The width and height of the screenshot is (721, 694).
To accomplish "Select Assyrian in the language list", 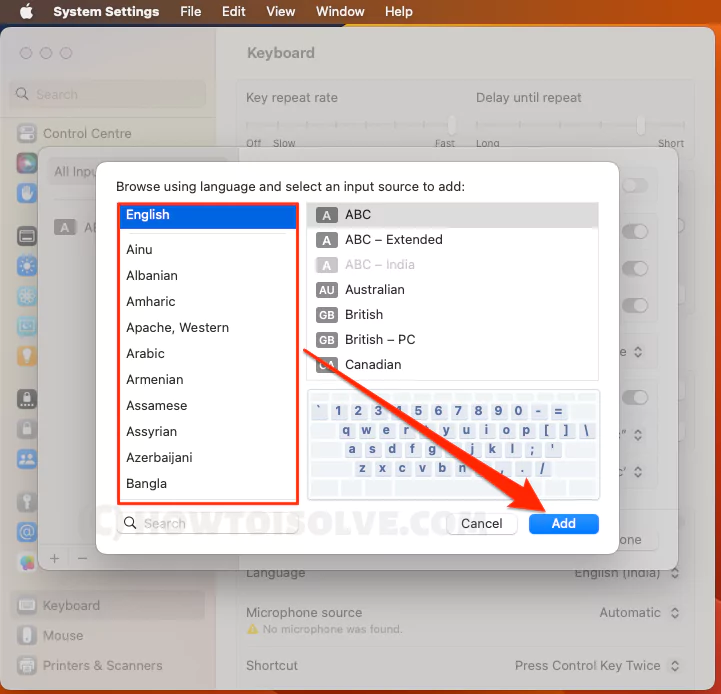I will 208,431.
